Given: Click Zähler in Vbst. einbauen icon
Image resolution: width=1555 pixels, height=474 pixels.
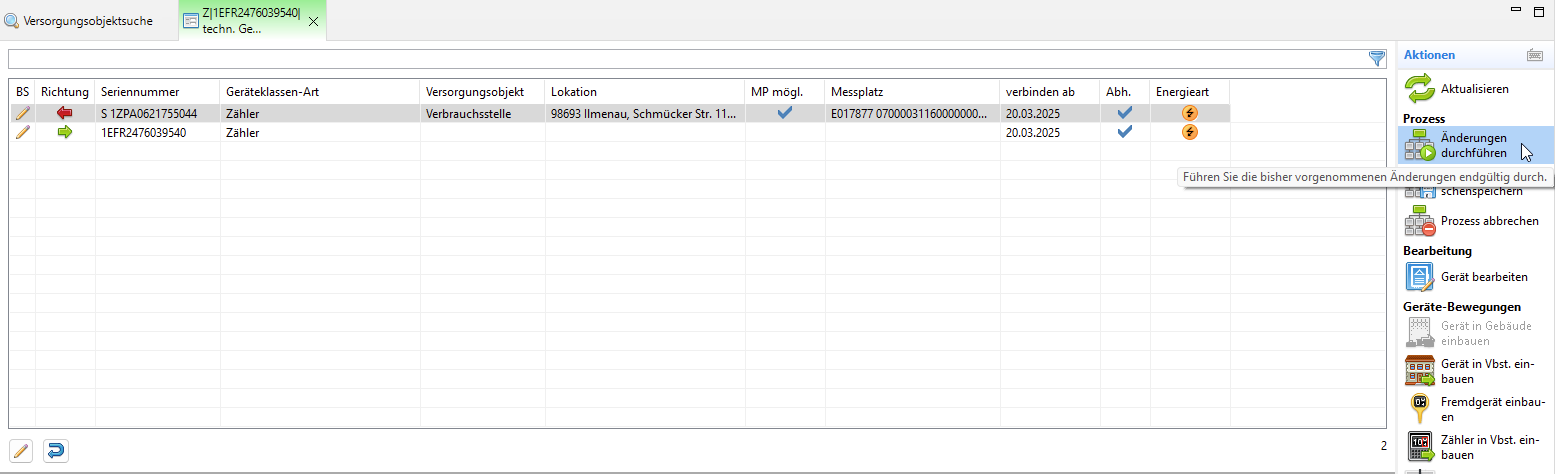Looking at the screenshot, I should pos(1420,447).
